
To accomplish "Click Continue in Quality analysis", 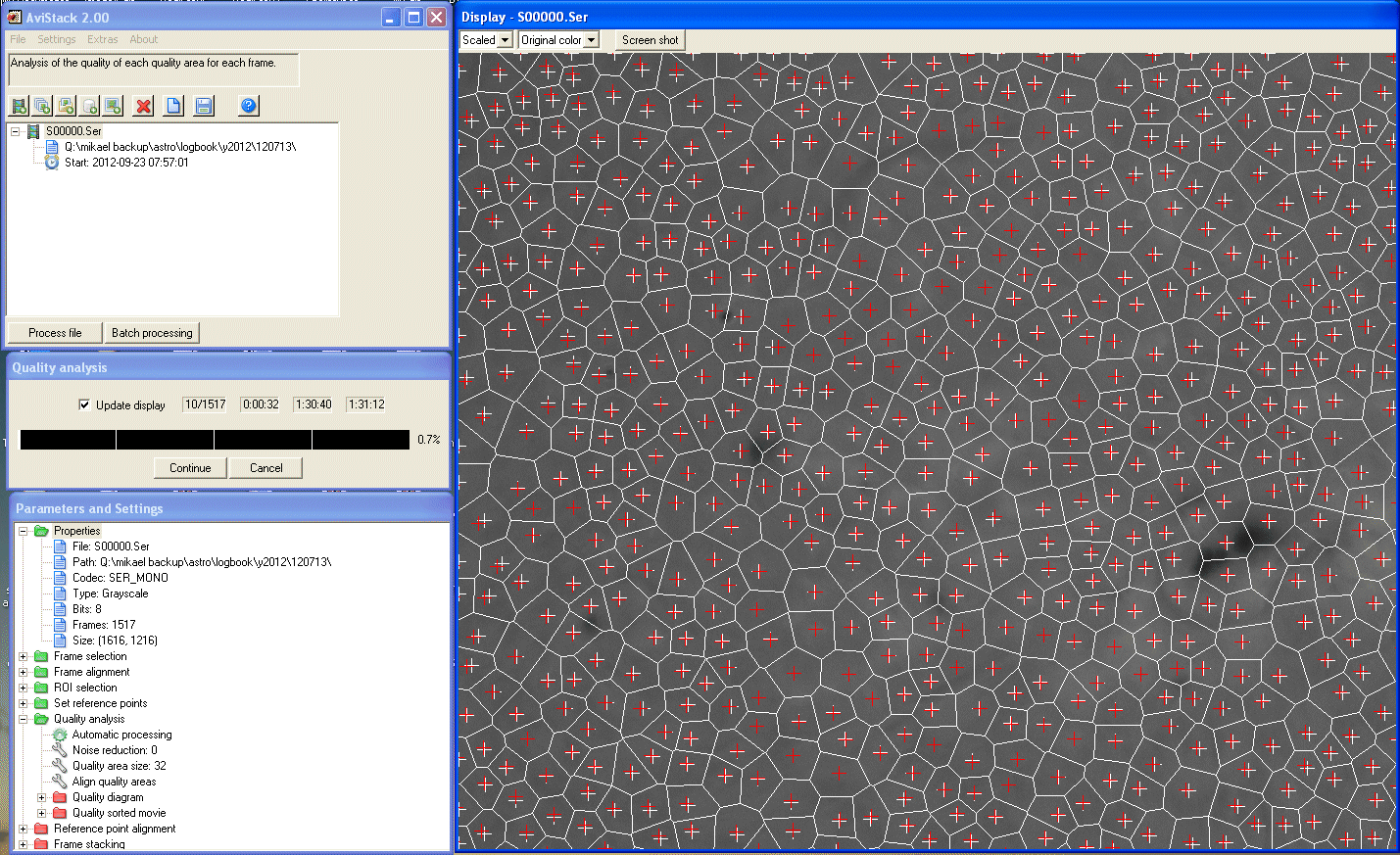I will click(190, 468).
